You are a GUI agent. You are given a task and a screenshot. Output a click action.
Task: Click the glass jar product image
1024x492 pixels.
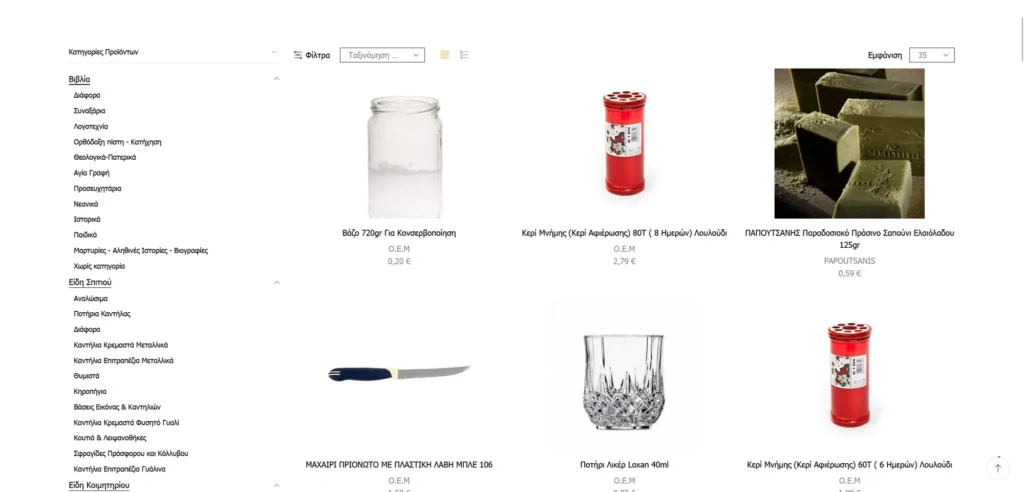[405, 157]
